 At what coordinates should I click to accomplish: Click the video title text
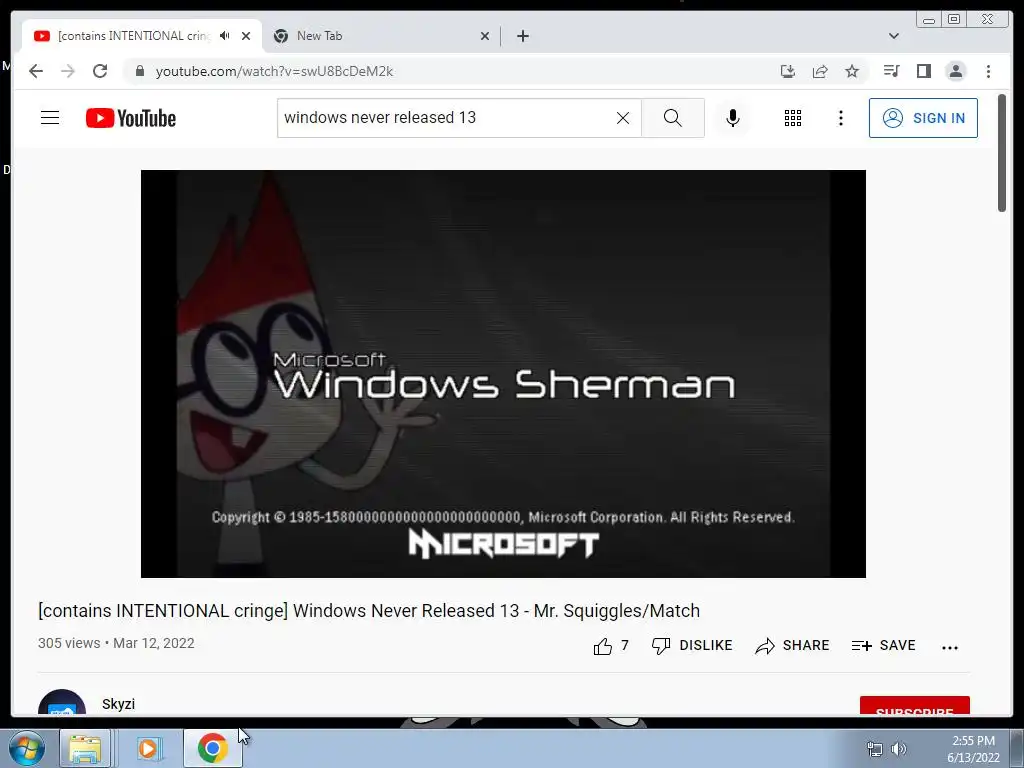pyautogui.click(x=369, y=611)
